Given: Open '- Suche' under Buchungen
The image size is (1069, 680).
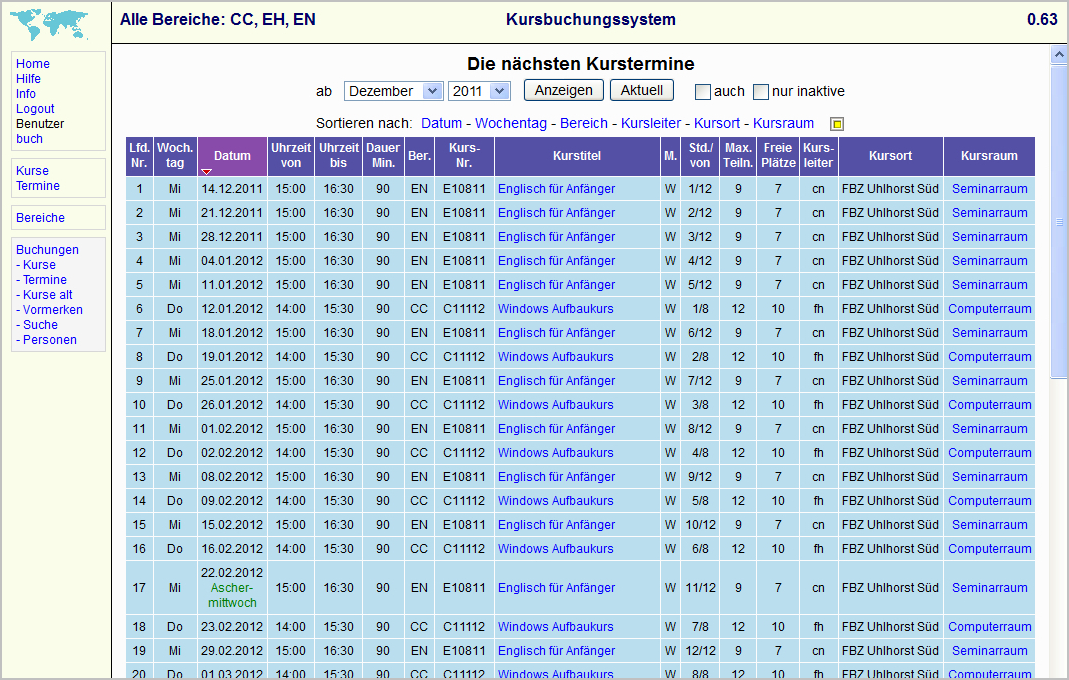Looking at the screenshot, I should [37, 325].
